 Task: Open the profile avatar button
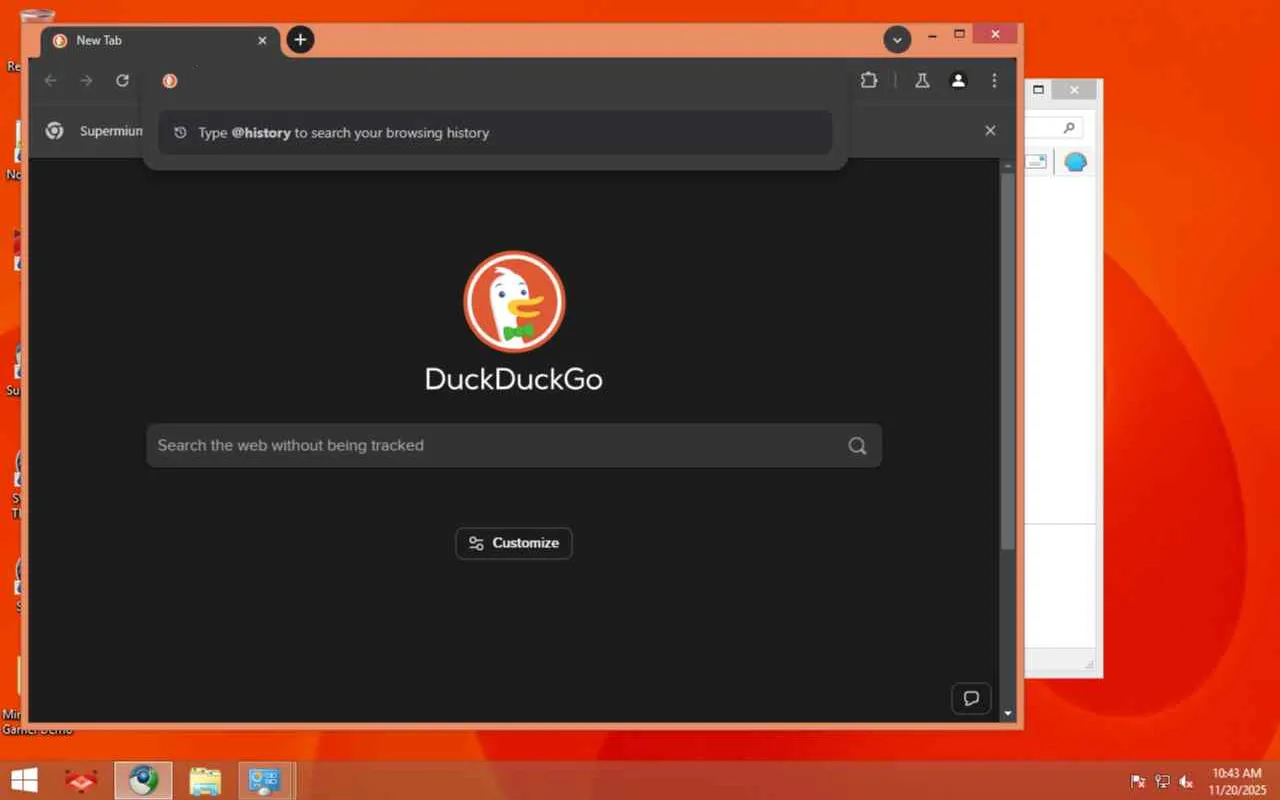(x=958, y=81)
